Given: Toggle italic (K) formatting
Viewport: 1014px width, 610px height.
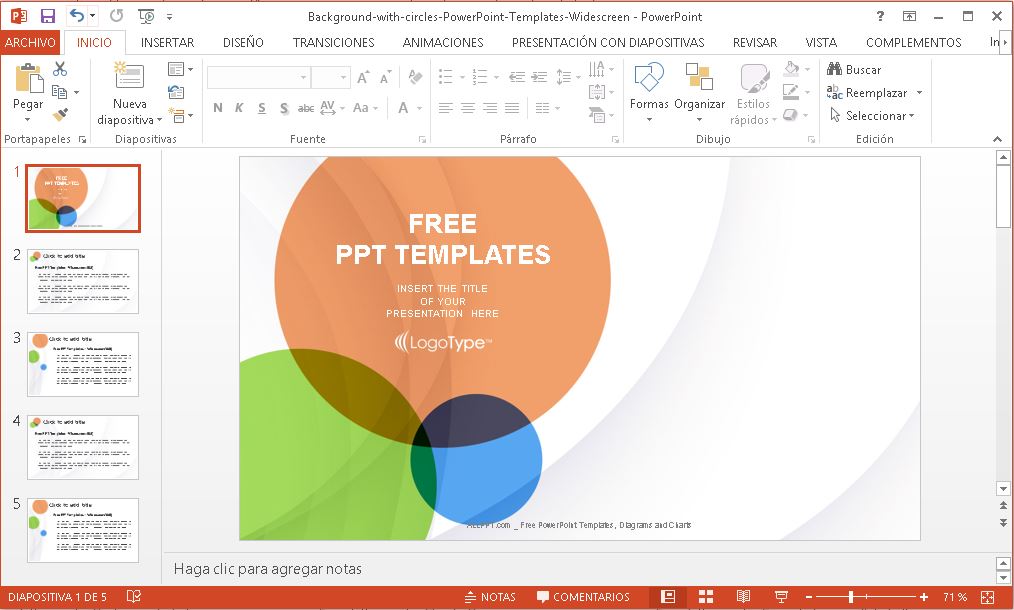Looking at the screenshot, I should coord(239,108).
